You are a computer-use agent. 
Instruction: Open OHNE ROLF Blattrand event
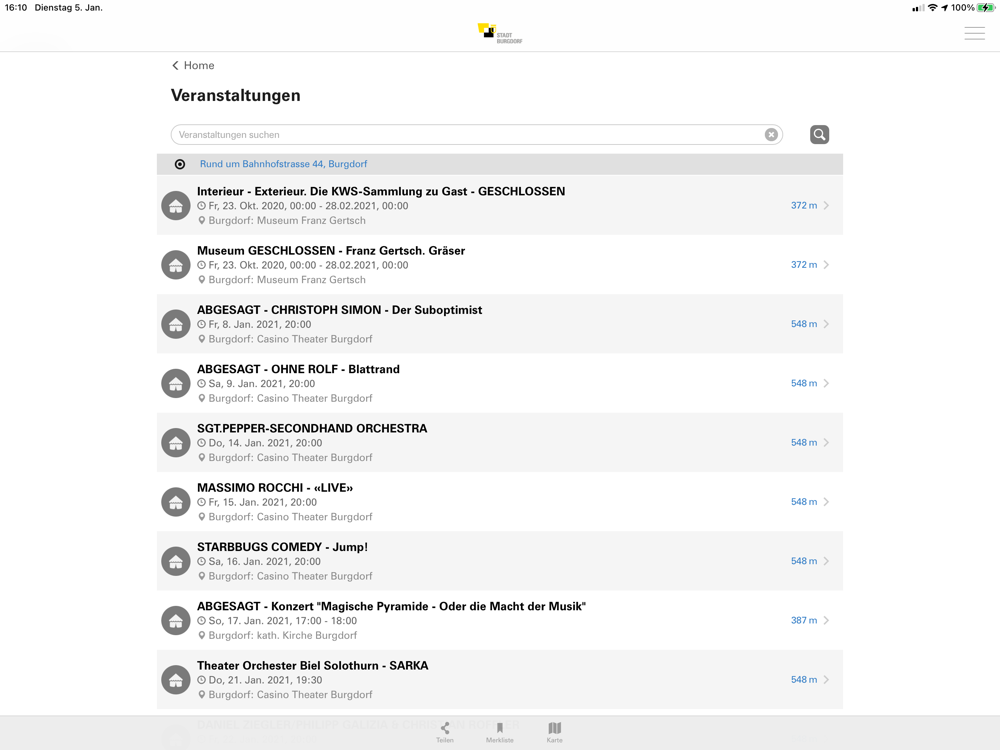pos(500,383)
